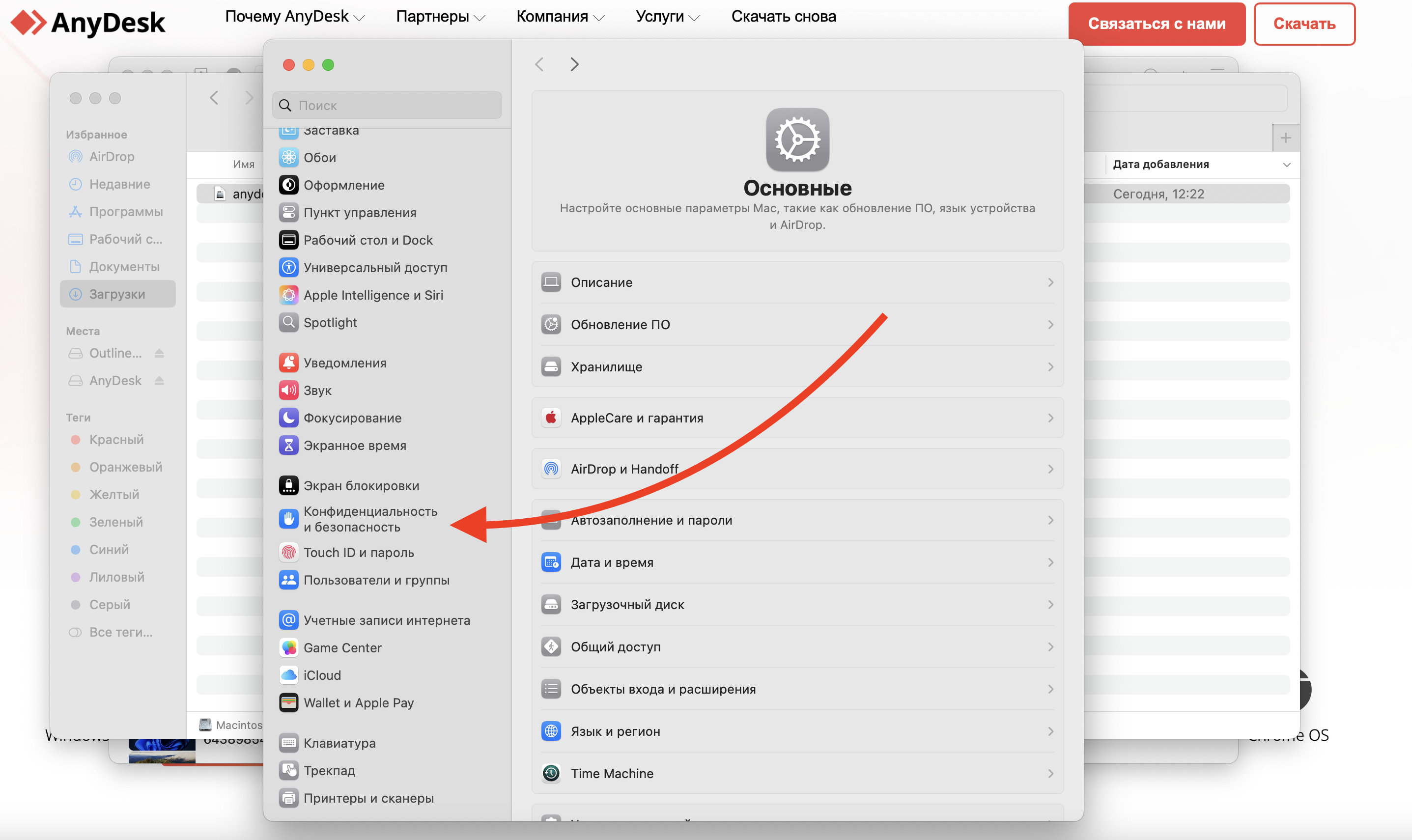This screenshot has height=840, width=1412.
Task: Expand Загрузочный диск row chevron
Action: pos(1050,605)
